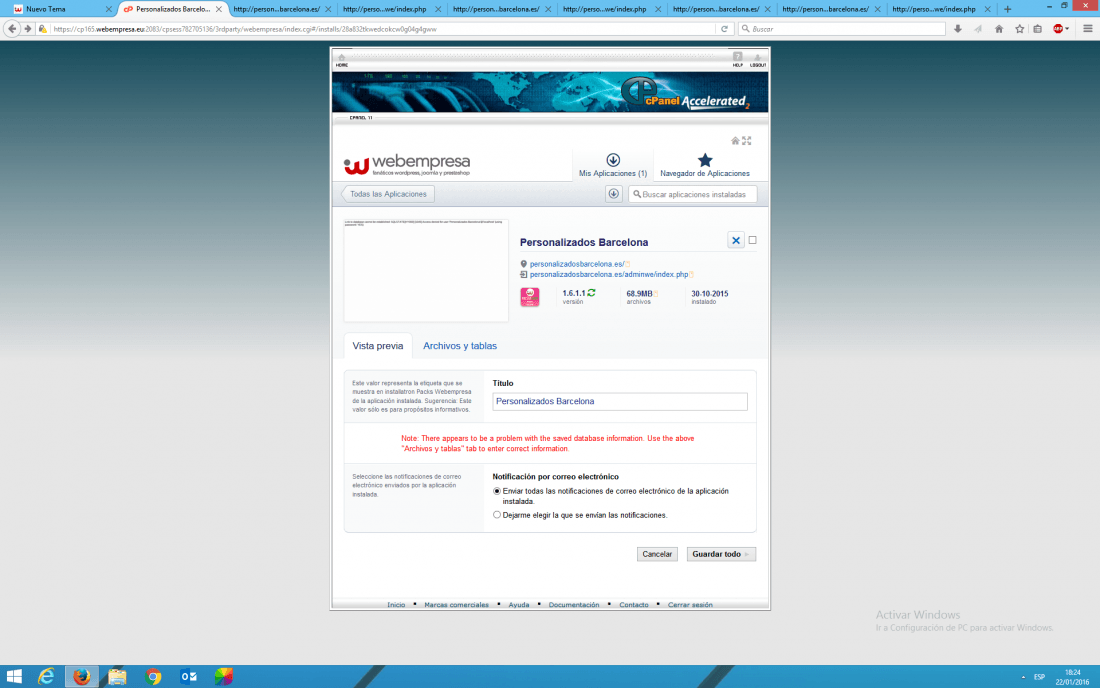
Task: Select 'Enviar todas las notificaciones' radio option
Action: (x=497, y=492)
